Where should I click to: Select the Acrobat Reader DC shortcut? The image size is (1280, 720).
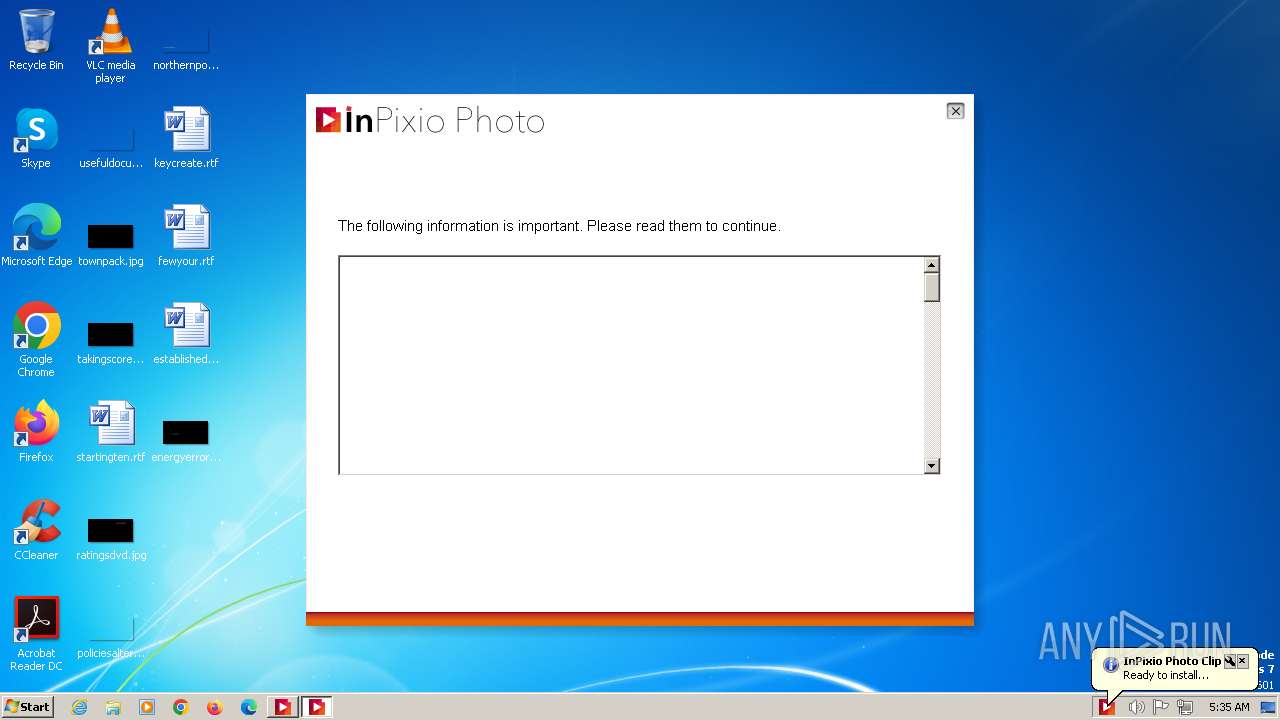[x=36, y=634]
